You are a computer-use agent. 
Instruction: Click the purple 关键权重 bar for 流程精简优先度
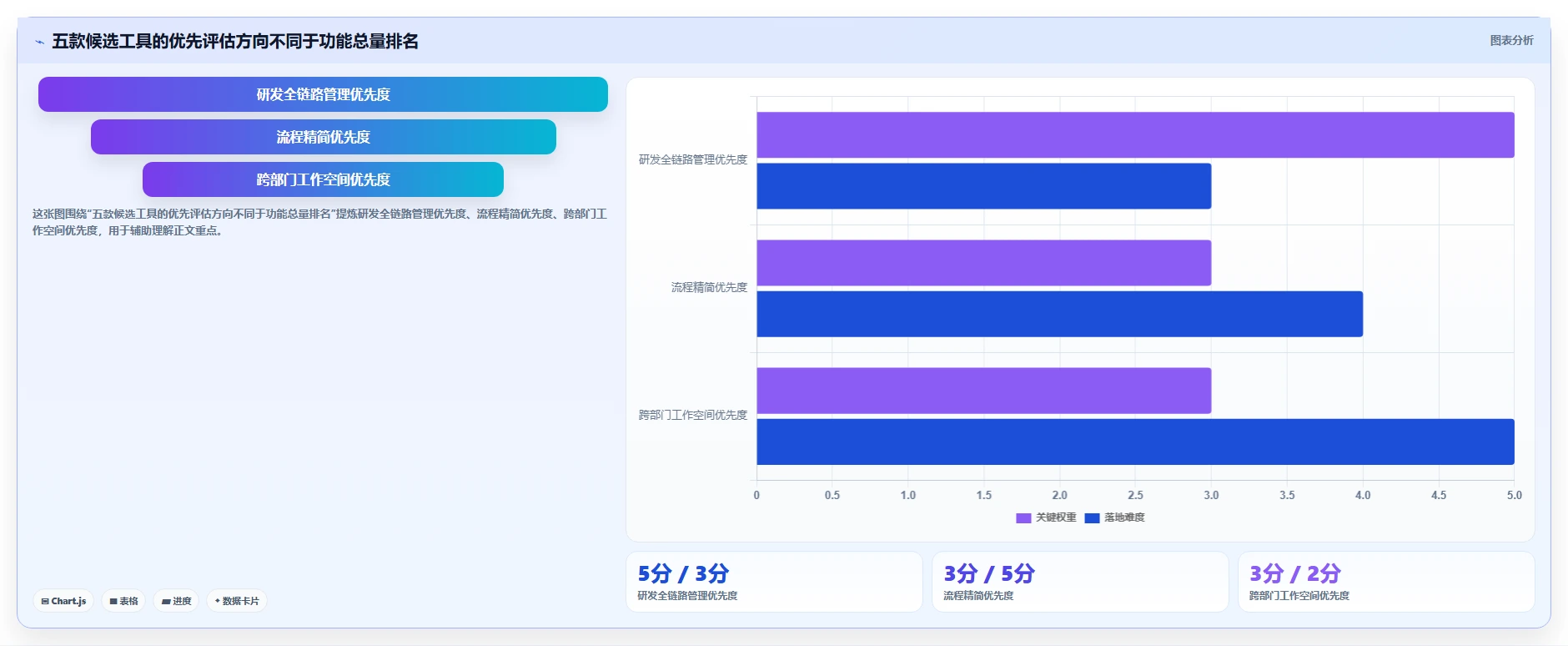click(x=984, y=263)
